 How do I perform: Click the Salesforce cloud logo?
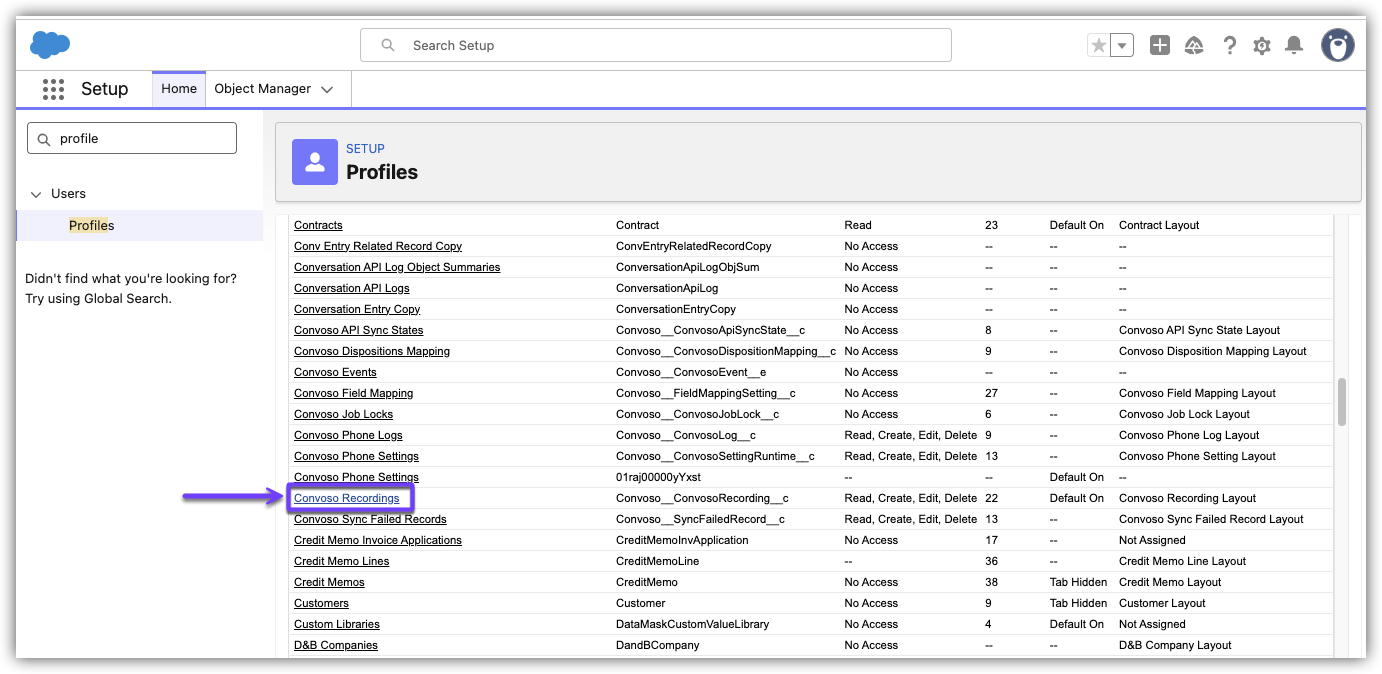click(x=50, y=45)
